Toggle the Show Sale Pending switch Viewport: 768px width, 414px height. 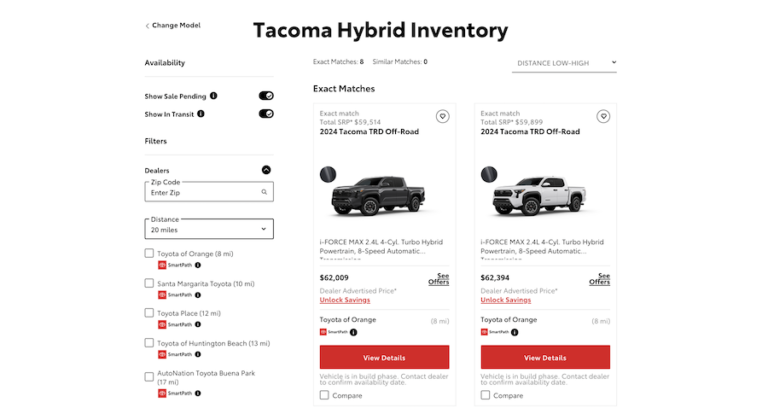point(266,96)
